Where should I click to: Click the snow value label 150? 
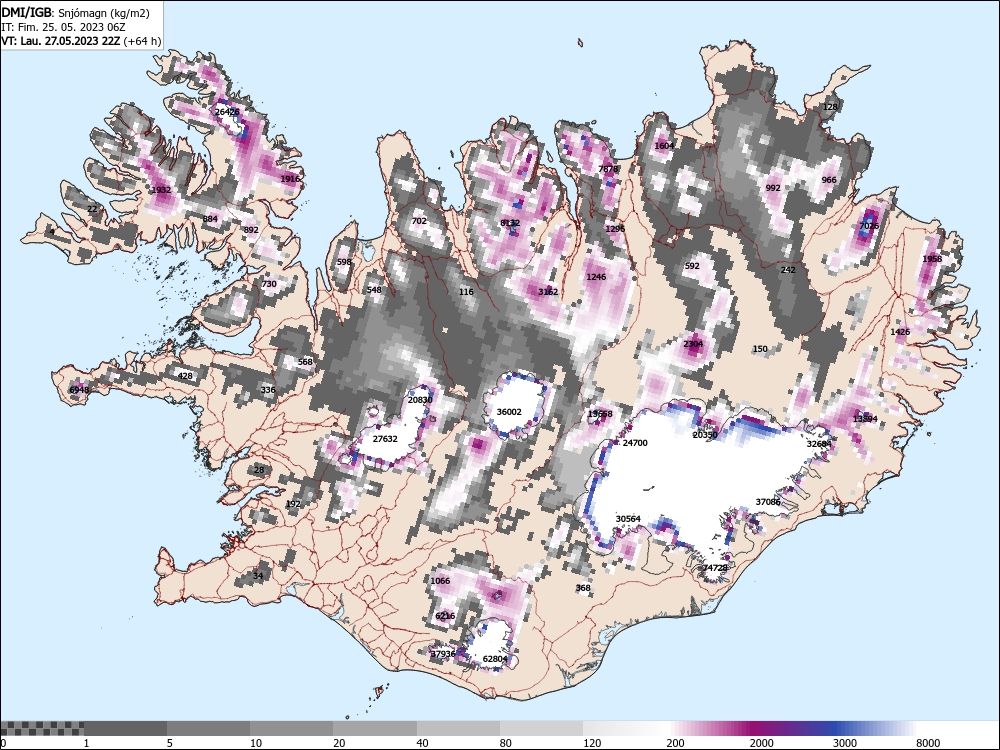click(760, 349)
